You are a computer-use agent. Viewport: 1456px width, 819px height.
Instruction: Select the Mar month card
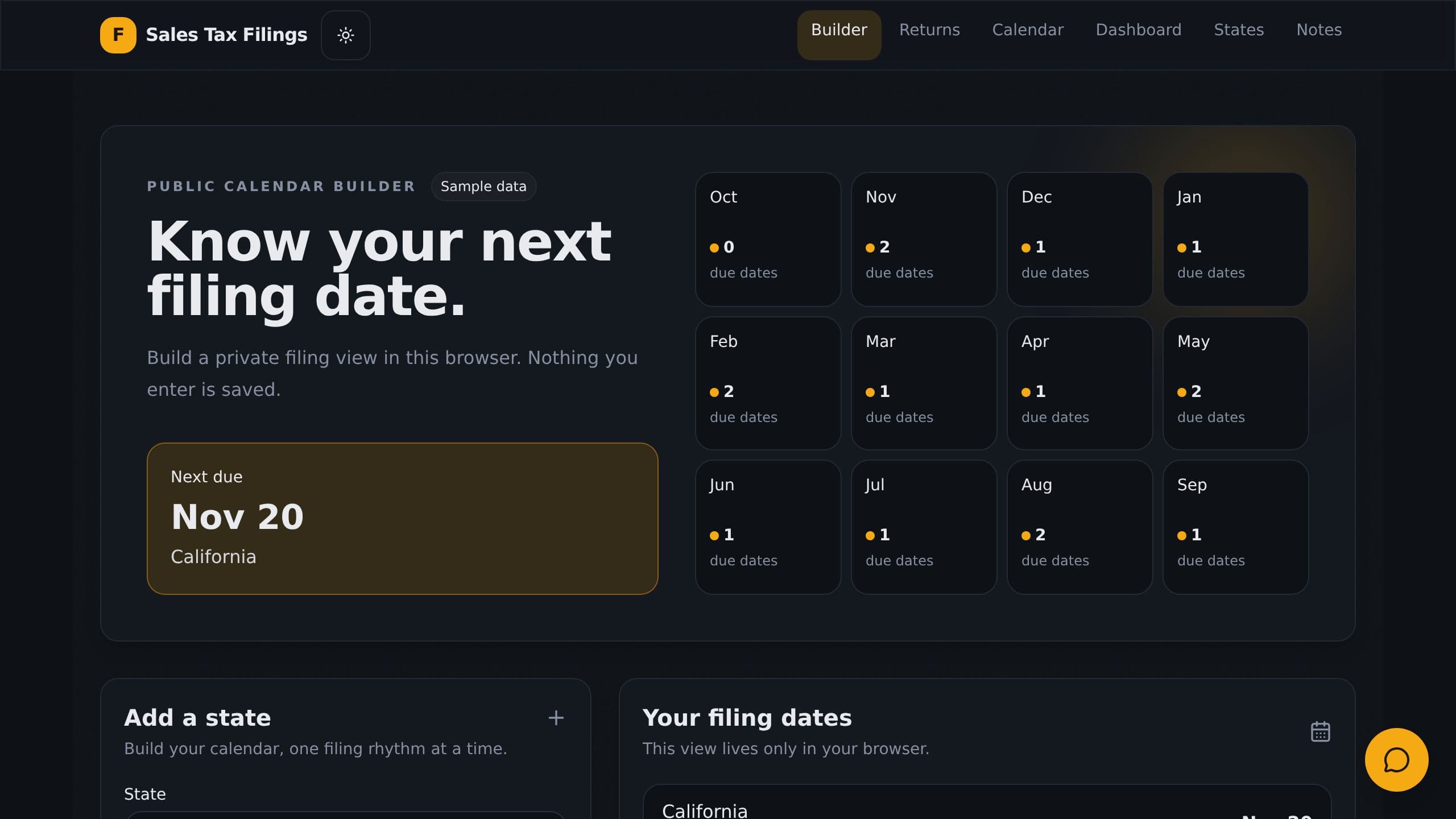(924, 383)
